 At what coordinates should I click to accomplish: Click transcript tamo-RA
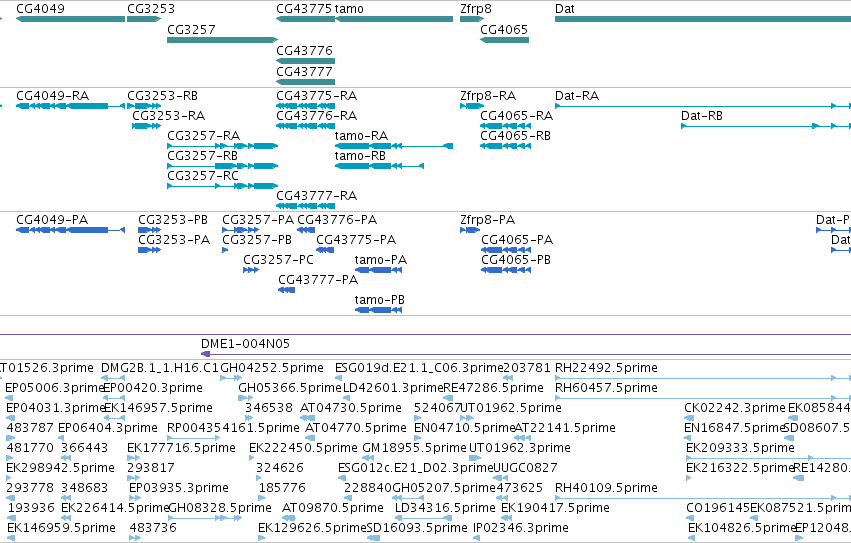tap(361, 136)
